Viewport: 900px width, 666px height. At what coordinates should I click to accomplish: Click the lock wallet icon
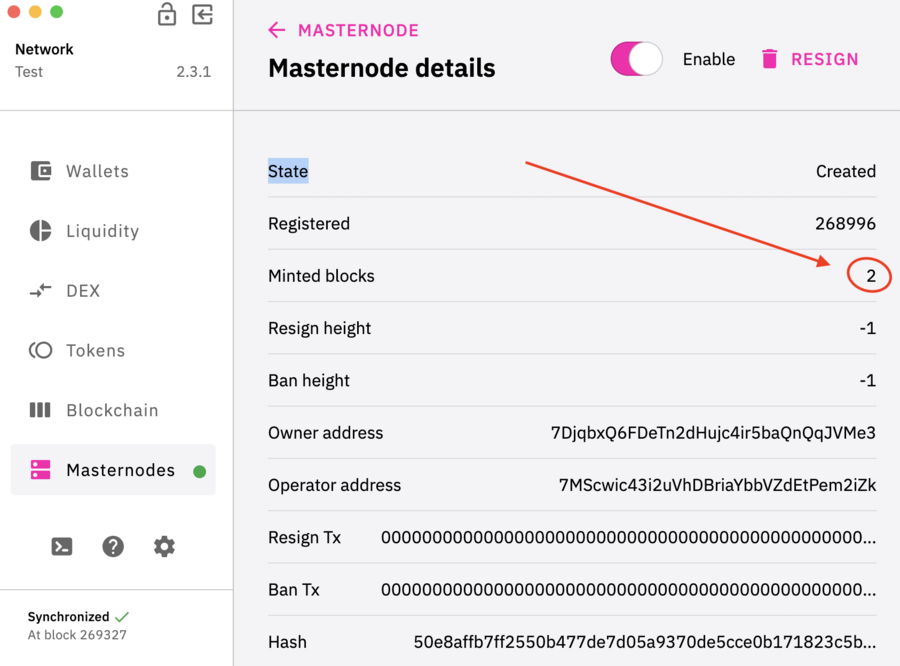point(167,14)
